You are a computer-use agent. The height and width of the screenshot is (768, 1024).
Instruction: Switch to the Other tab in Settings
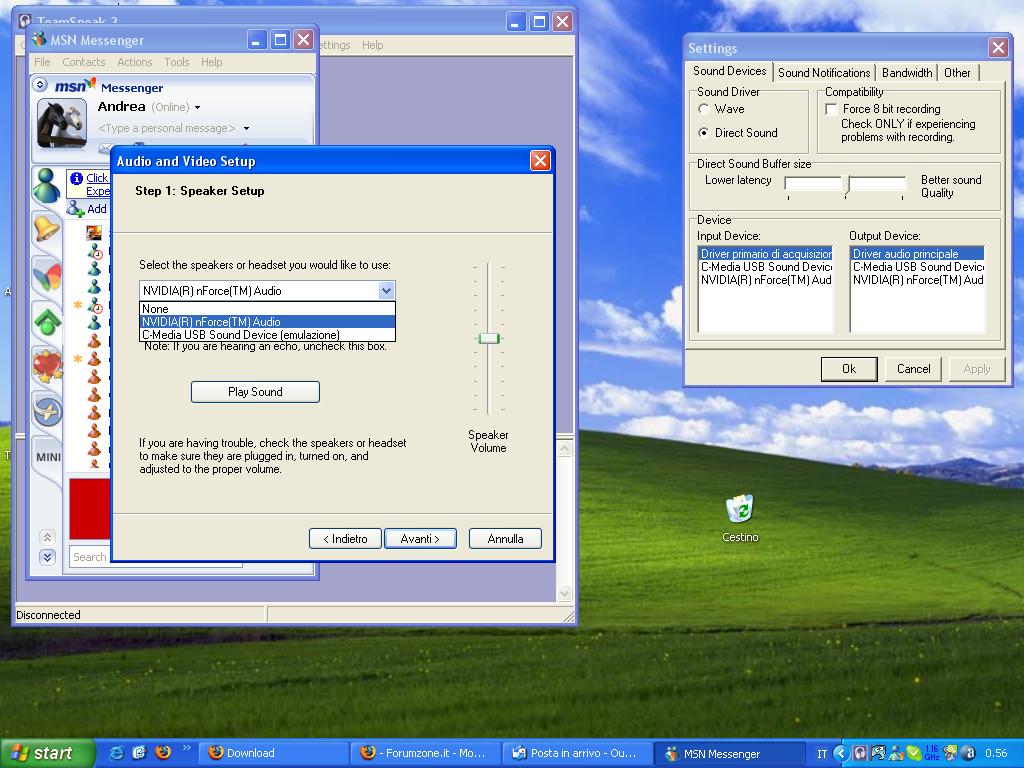coord(957,72)
